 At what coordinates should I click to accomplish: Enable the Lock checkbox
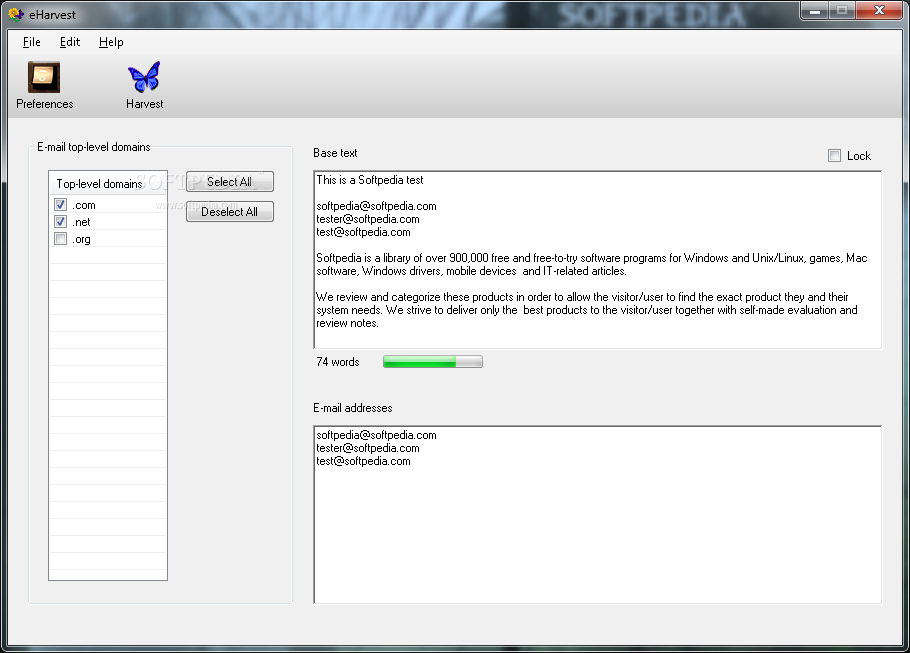(x=834, y=156)
